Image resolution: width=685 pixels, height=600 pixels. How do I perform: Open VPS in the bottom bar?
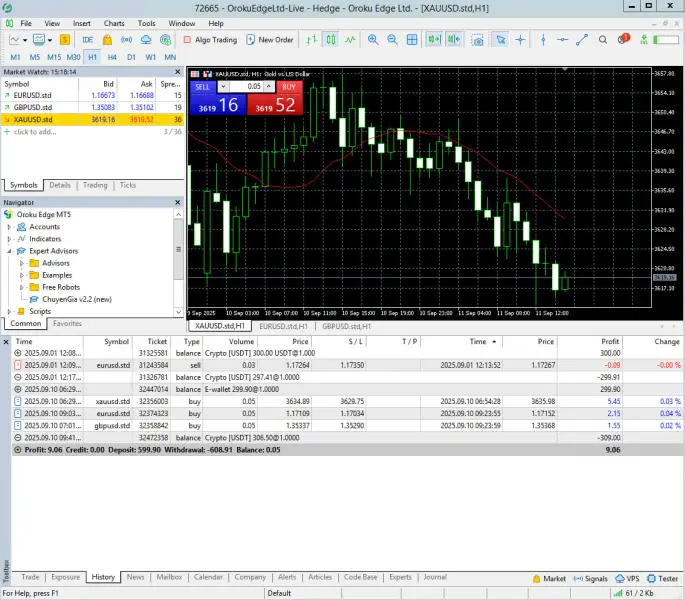click(x=628, y=578)
